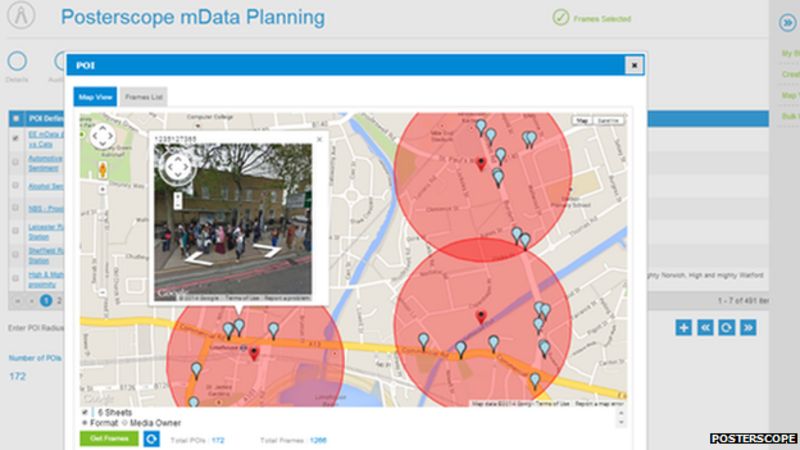Click the up arrow of the options panel scrollbar
Screen dimensions: 800x450
tap(621, 413)
